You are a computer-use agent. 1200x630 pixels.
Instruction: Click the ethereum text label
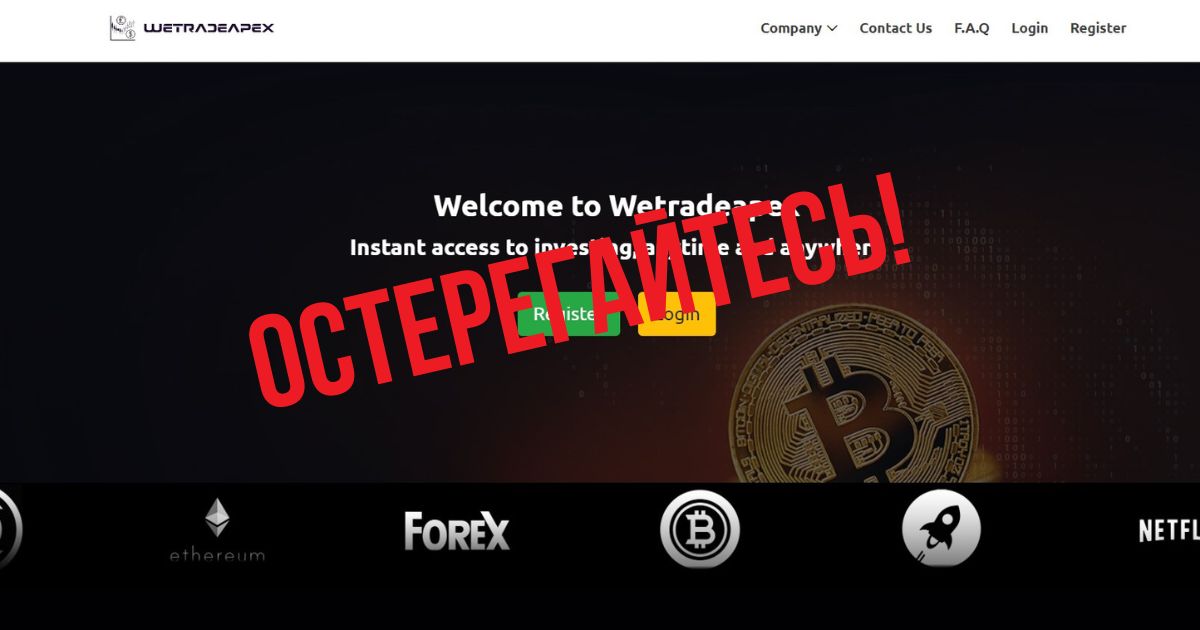(217, 554)
